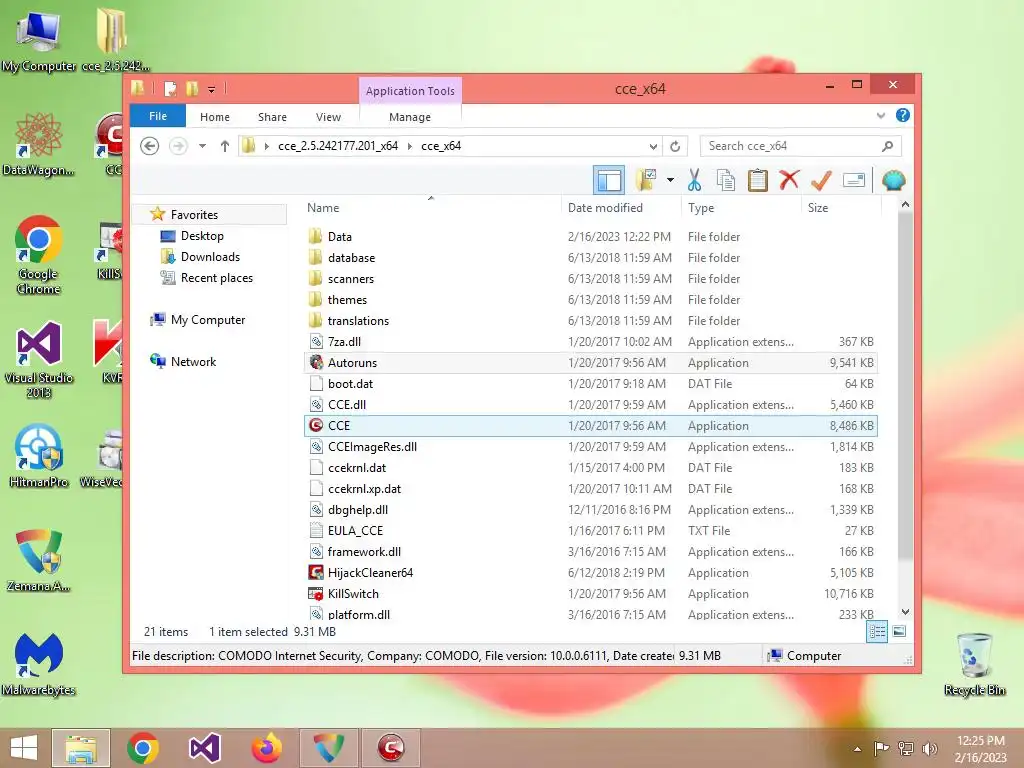This screenshot has width=1024, height=768.
Task: Select the KillSwitch application
Action: [590, 594]
